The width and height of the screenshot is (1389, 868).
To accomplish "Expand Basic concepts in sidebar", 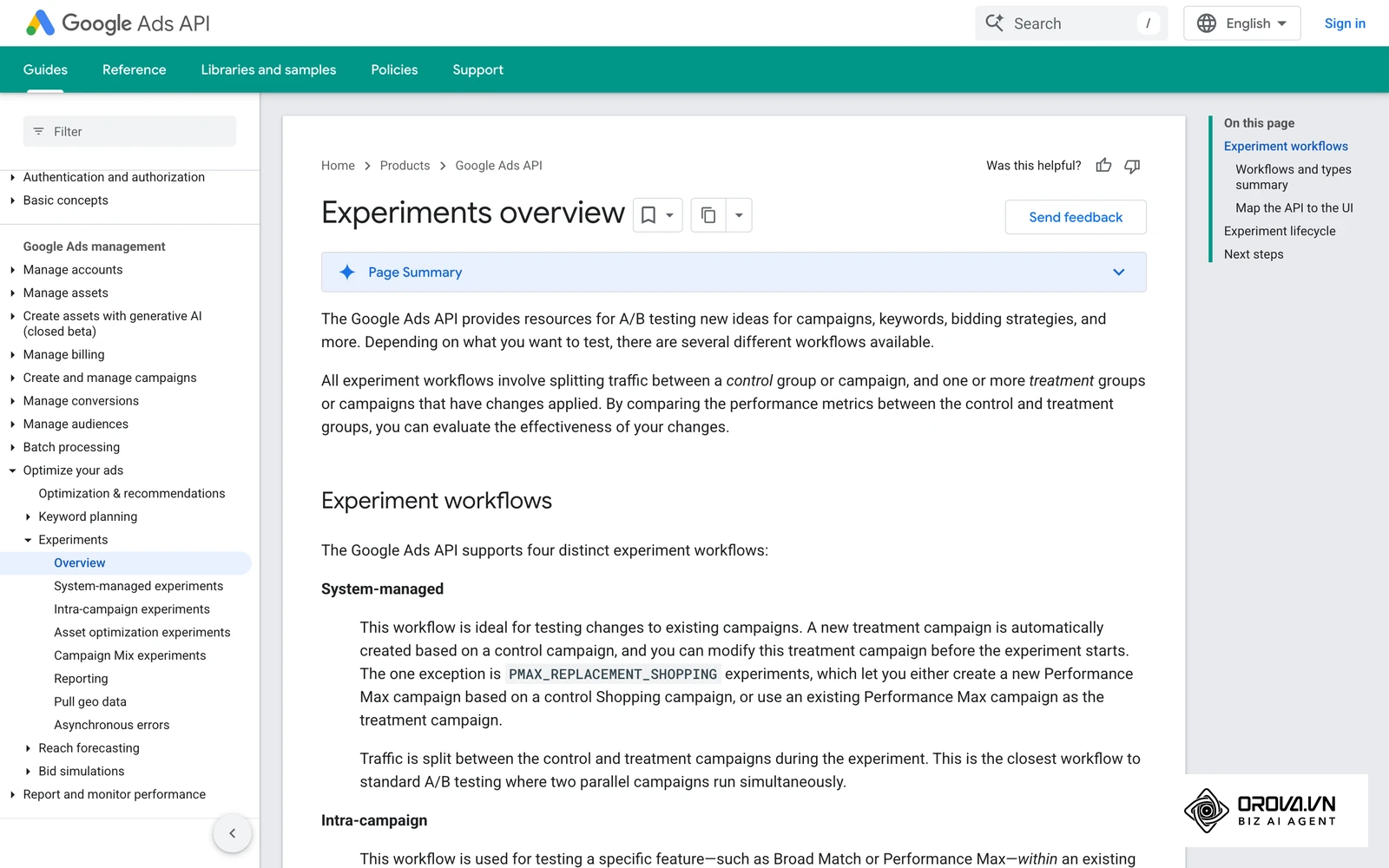I will (66, 201).
